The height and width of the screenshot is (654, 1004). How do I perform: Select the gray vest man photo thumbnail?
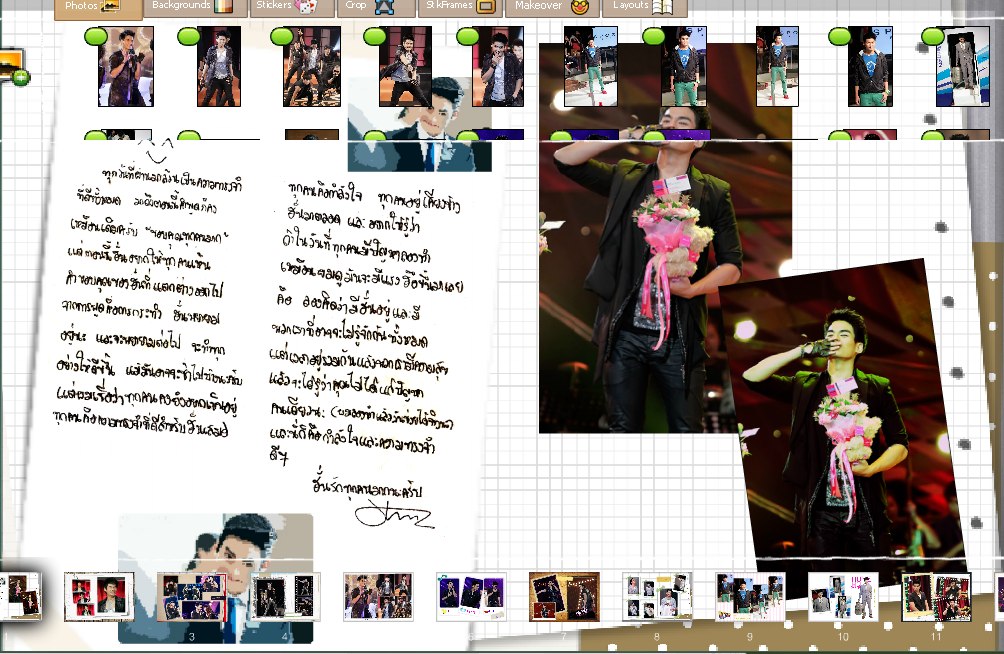coord(219,67)
